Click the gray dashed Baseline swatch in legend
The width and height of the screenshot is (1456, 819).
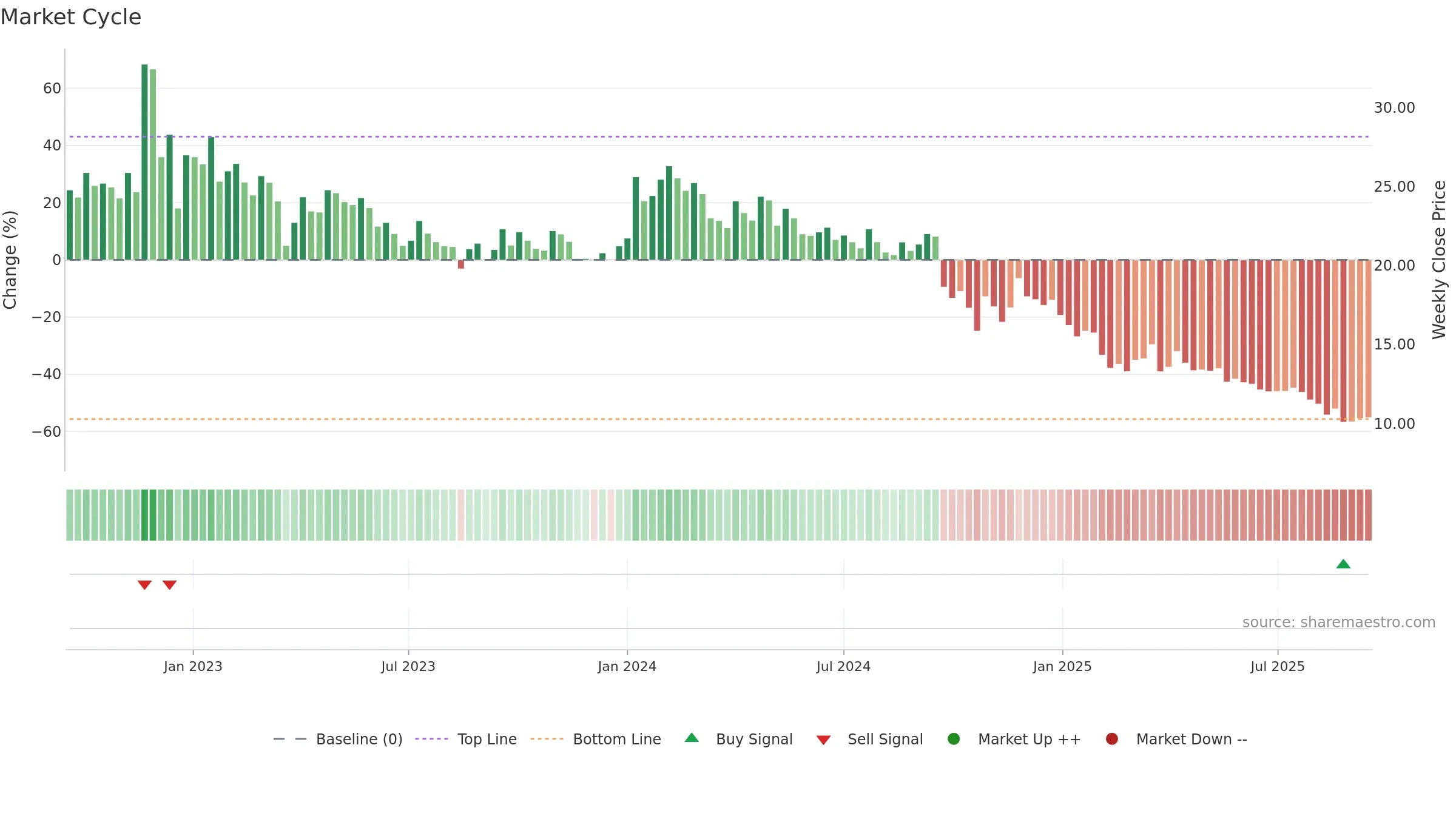pyautogui.click(x=290, y=739)
